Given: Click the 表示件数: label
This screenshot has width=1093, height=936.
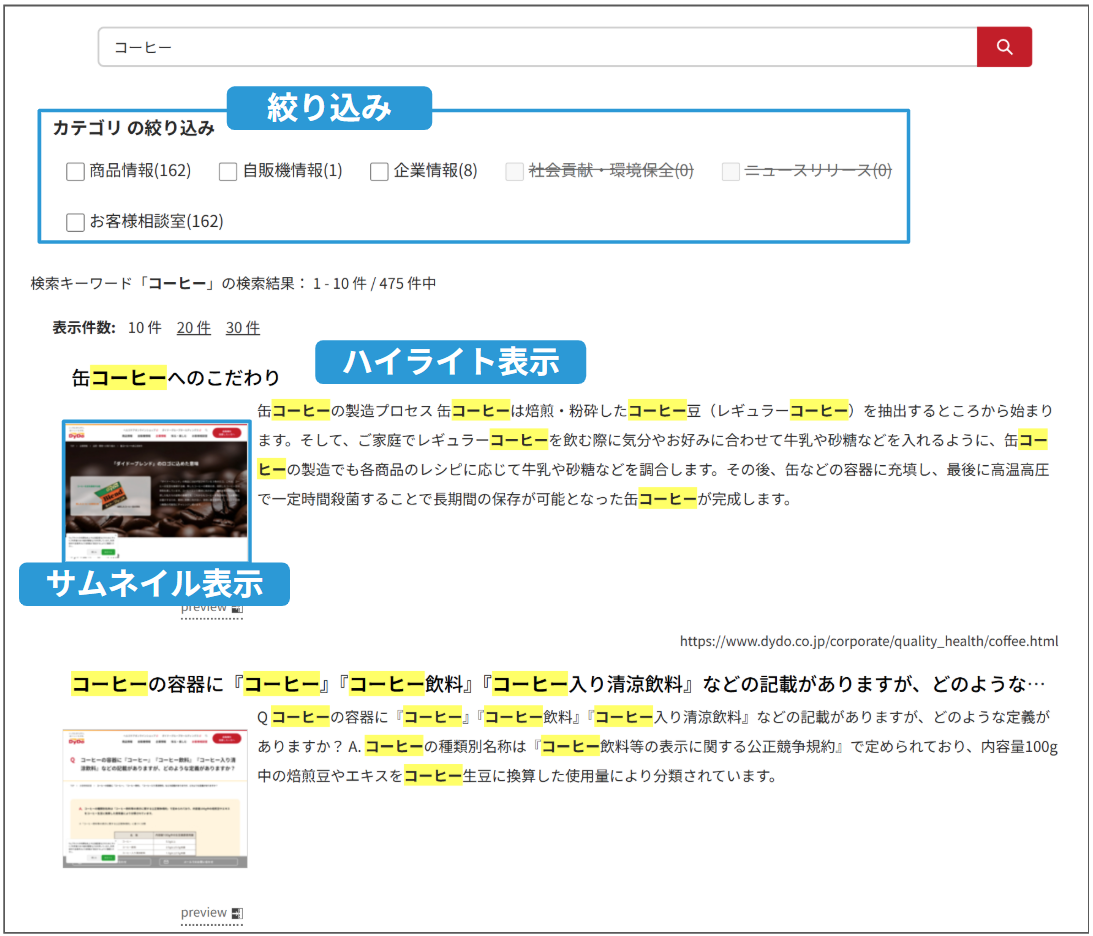Looking at the screenshot, I should click(84, 328).
